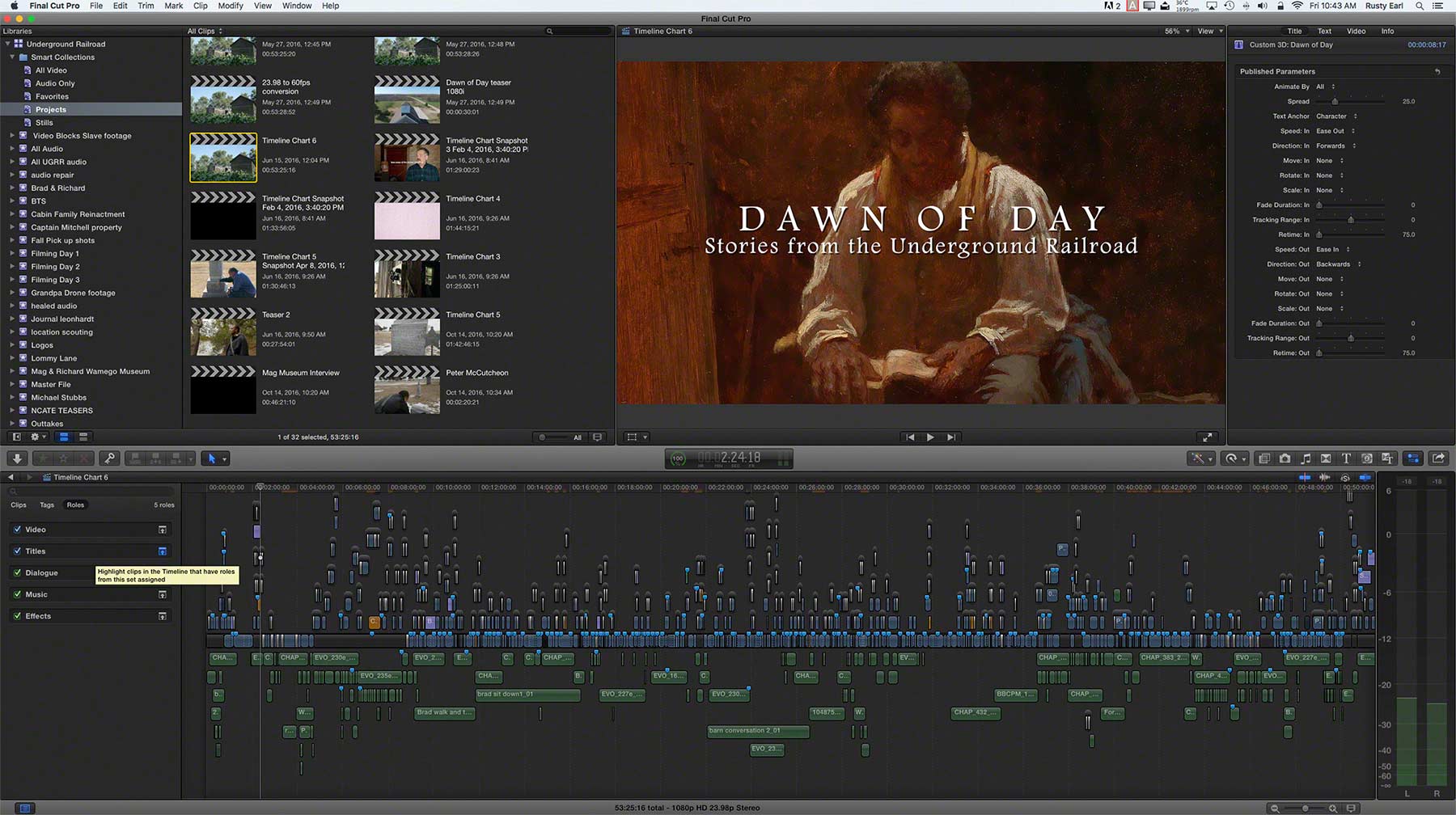
Task: Open the Generators browser
Action: coord(1367,458)
